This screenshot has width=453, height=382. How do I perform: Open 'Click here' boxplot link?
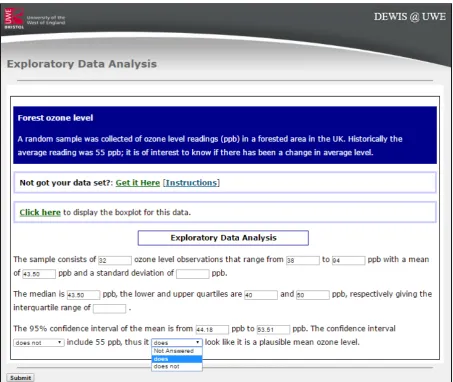[x=40, y=212]
